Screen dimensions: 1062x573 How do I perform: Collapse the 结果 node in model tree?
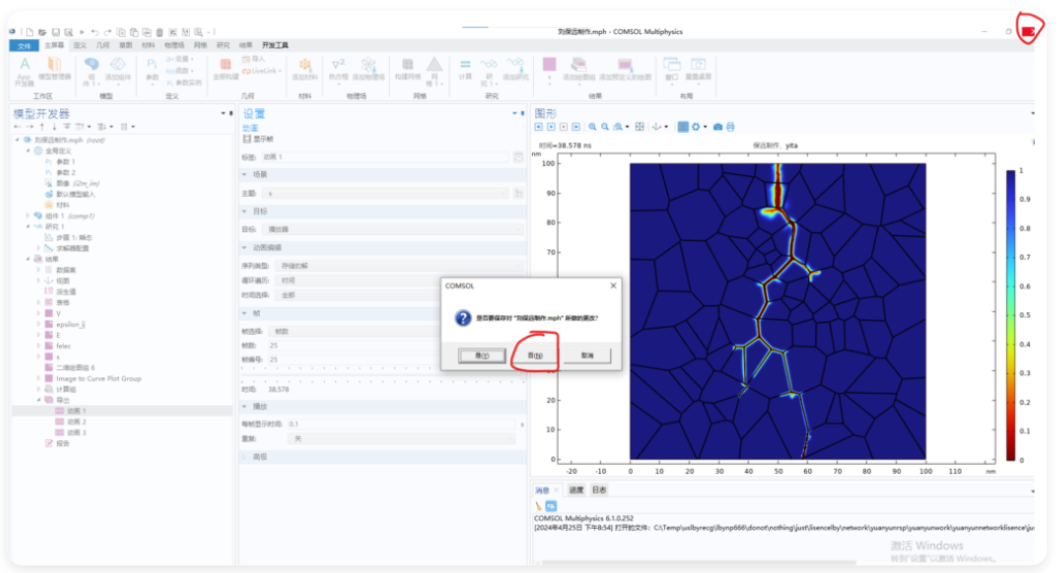[x=28, y=259]
